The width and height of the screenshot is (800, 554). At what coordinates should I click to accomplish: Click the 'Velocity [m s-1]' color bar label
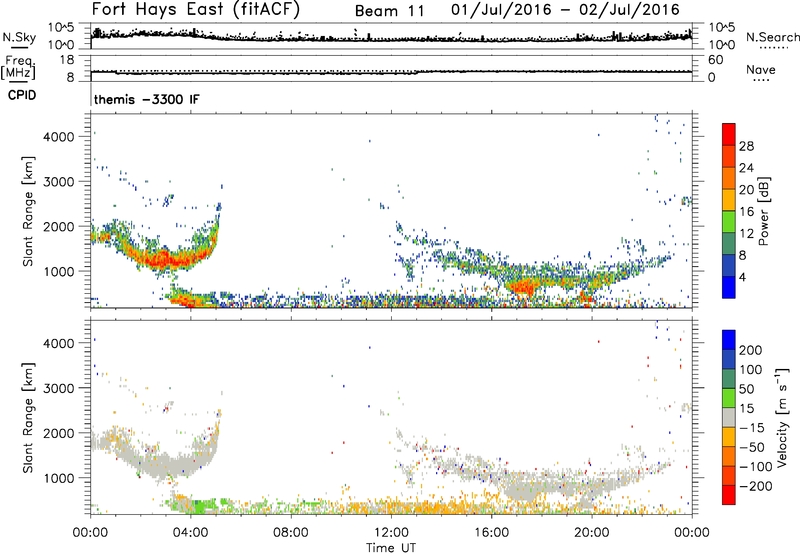pos(782,417)
